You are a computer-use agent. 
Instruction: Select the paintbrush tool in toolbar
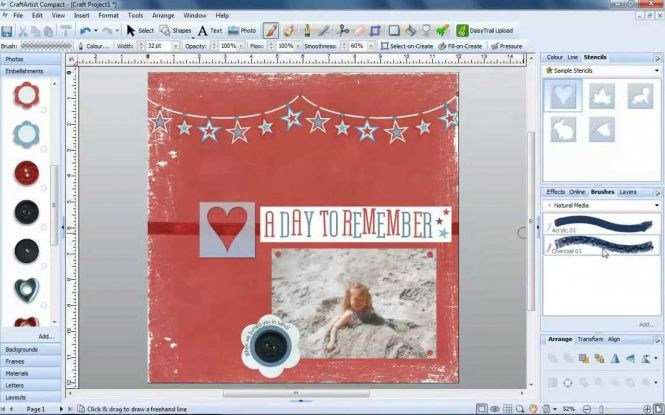click(271, 31)
